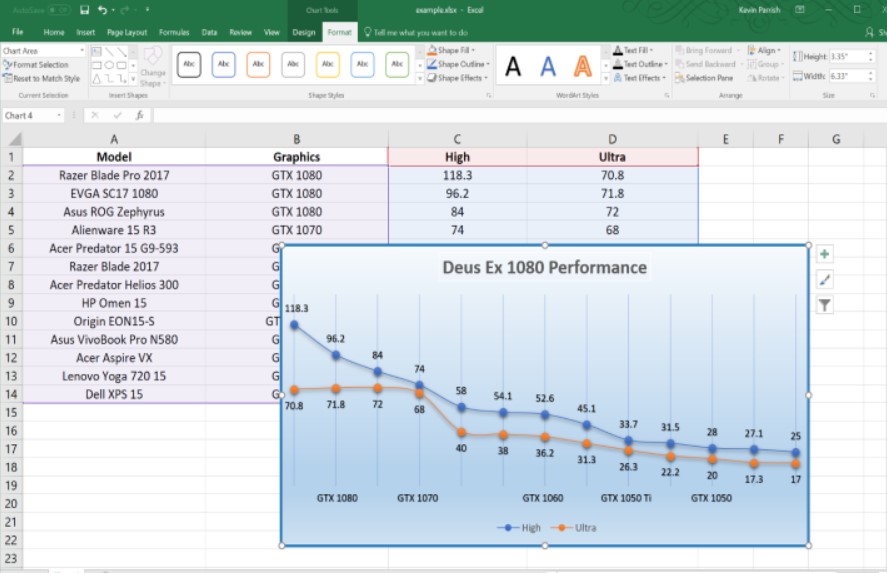Choose the orange outlined A WordArt style
This screenshot has width=887, height=573.
tap(583, 67)
